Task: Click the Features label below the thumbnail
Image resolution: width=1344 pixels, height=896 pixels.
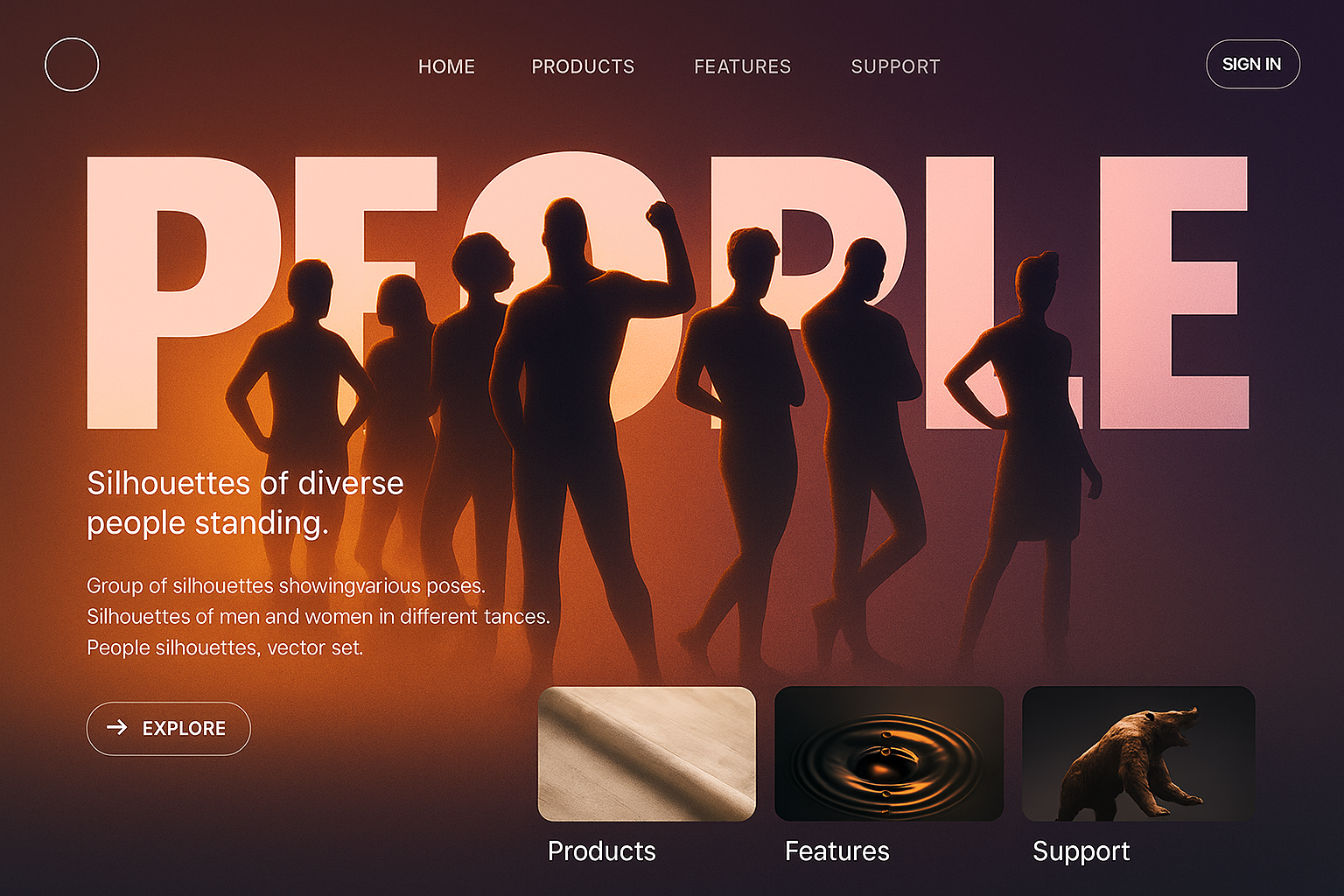Action: 836,851
